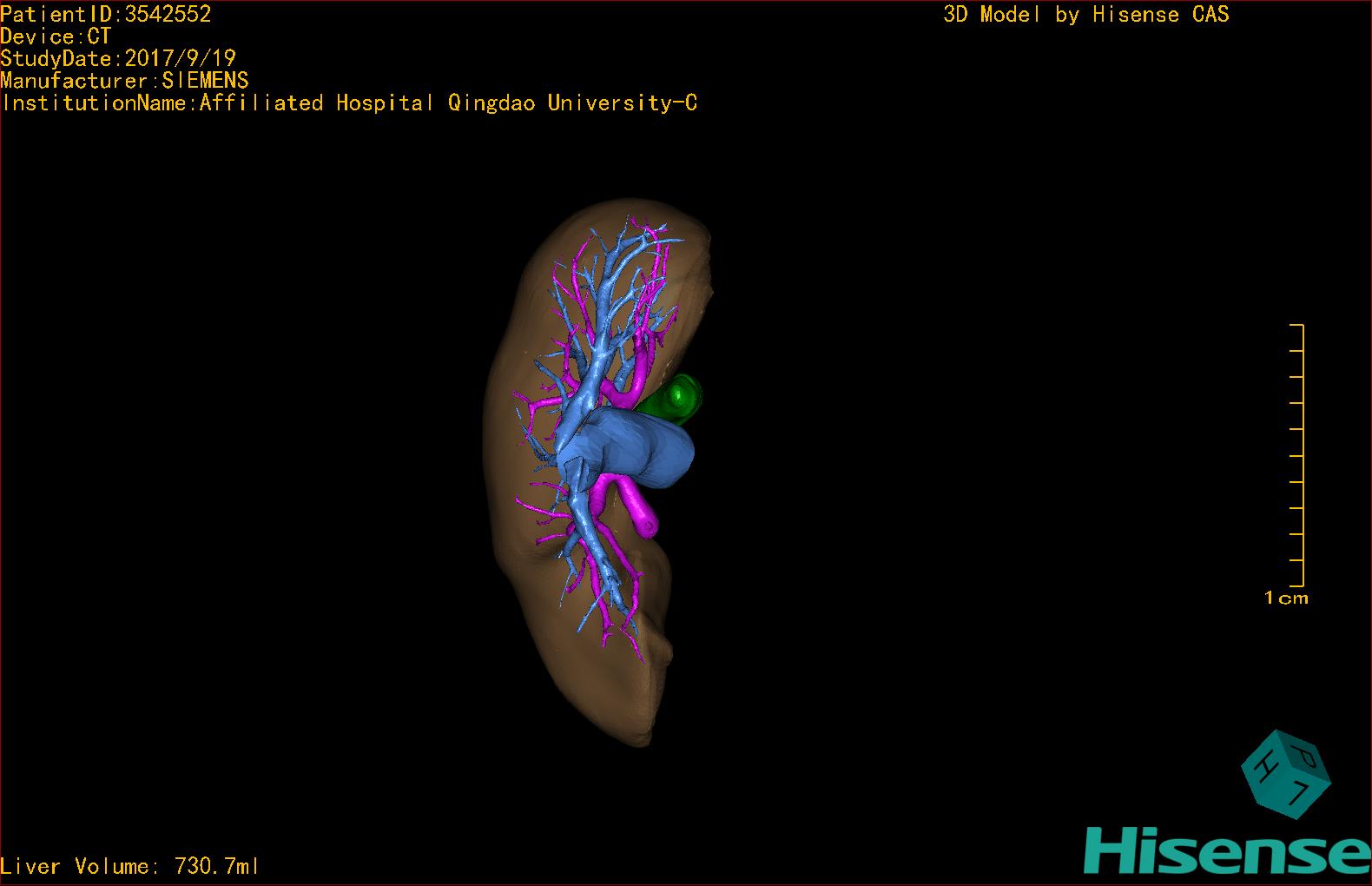This screenshot has width=1372, height=886.
Task: Click the vertical scale ruler
Action: click(1301, 455)
